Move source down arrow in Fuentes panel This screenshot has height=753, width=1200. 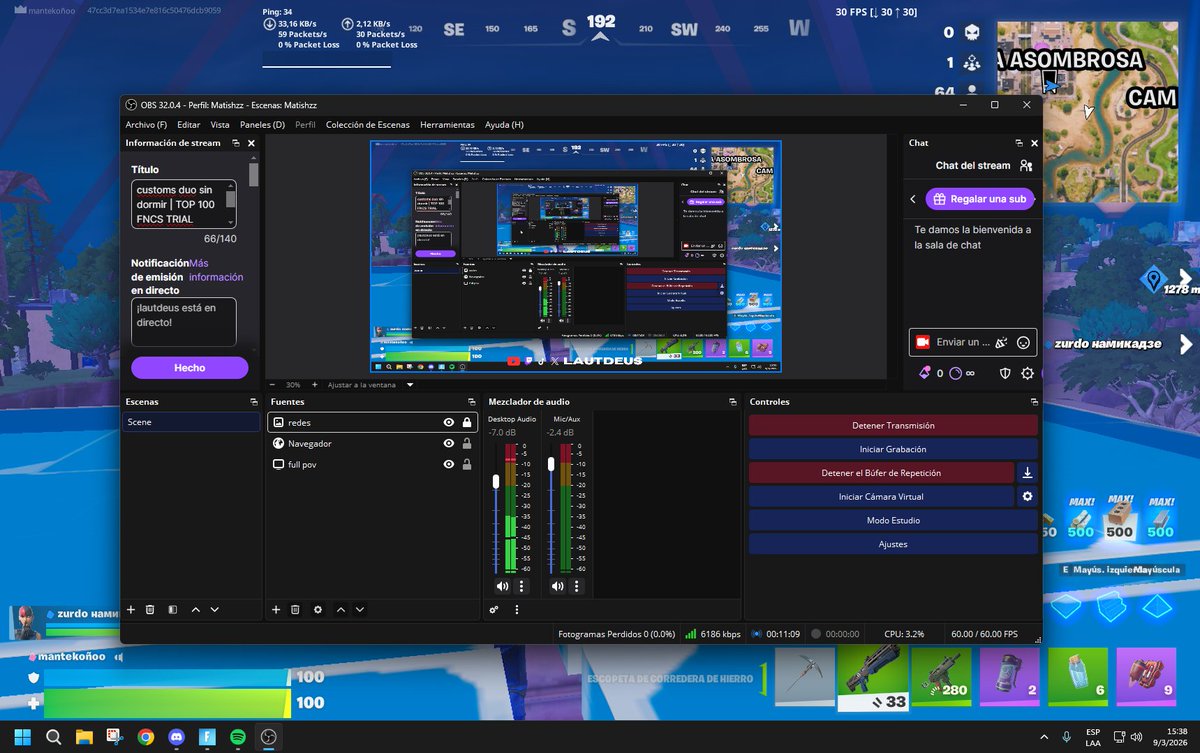(x=360, y=609)
